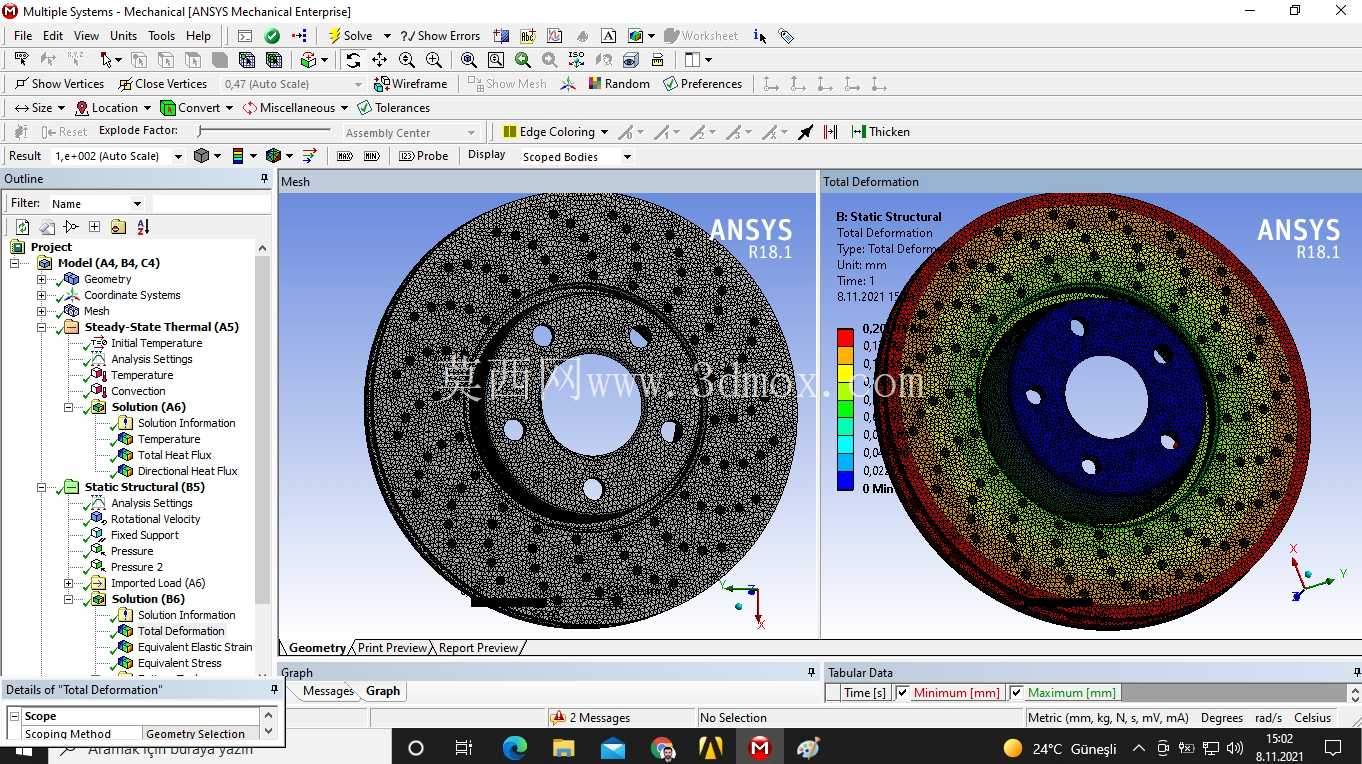Toggle the Maximum [mm] checkbox
The height and width of the screenshot is (764, 1362).
[x=1017, y=693]
